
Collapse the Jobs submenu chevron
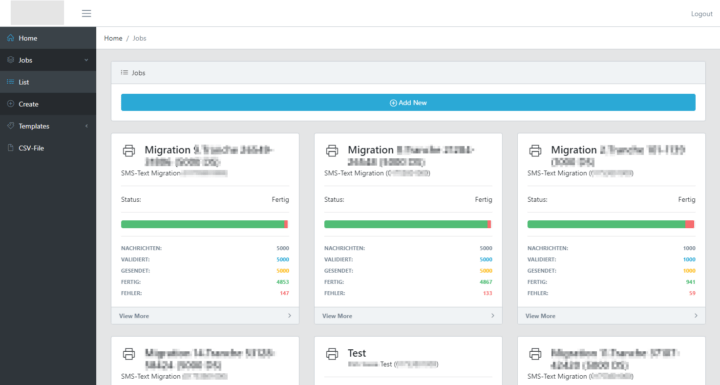[x=86, y=60]
